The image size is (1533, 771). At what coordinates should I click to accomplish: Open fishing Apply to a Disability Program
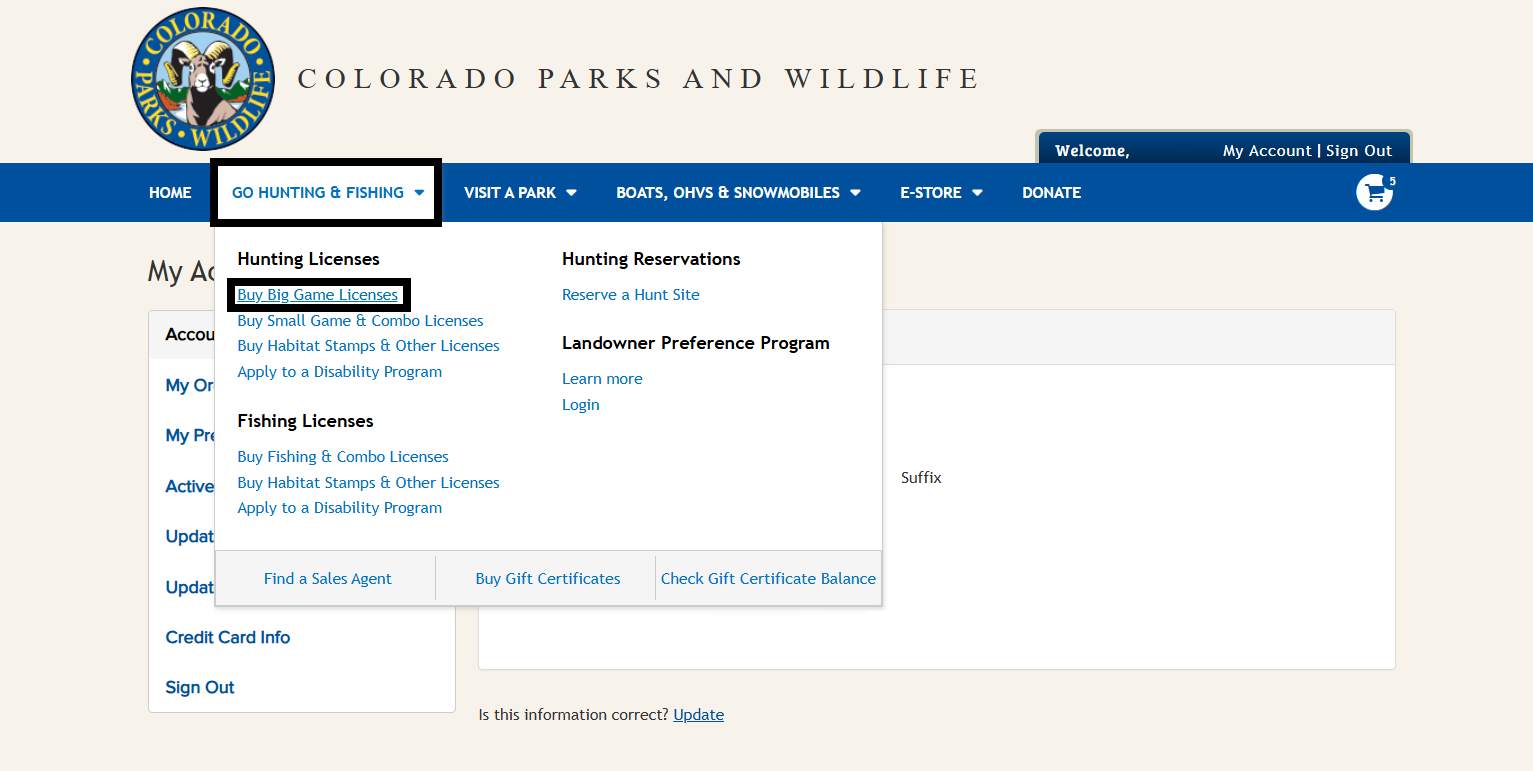pos(339,508)
